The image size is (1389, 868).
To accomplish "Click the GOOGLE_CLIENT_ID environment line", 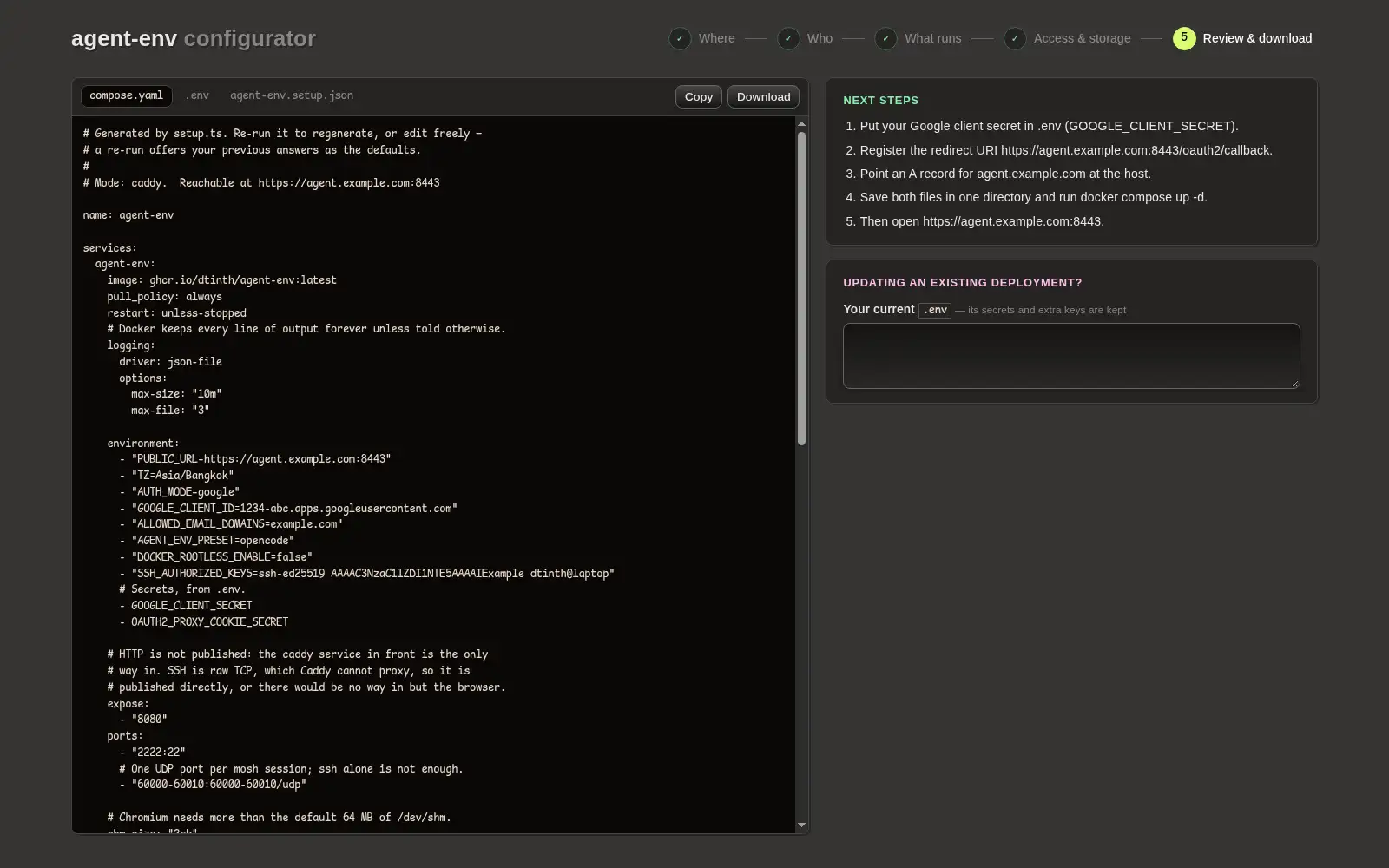I will coord(288,509).
